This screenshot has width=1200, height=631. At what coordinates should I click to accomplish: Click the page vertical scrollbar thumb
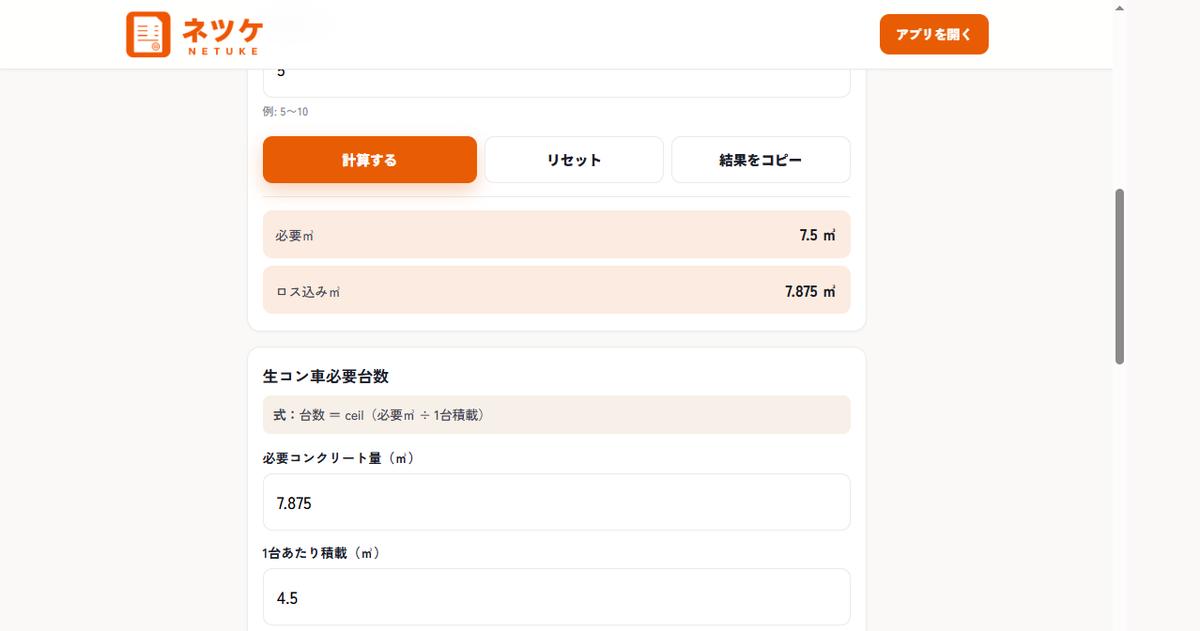pos(1120,276)
